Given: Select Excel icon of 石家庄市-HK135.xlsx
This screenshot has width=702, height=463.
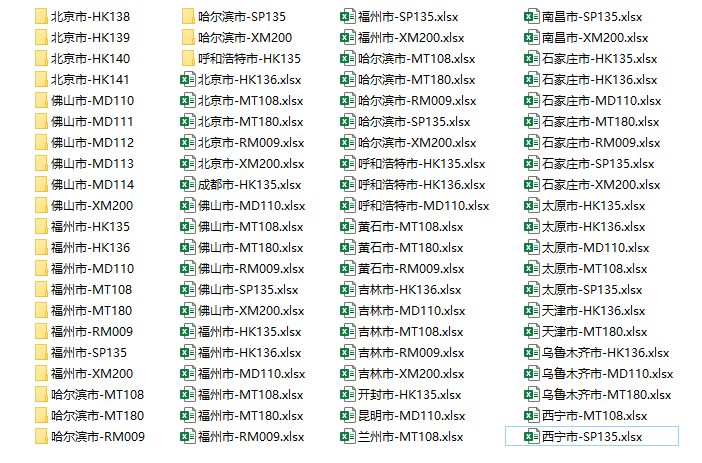Looking at the screenshot, I should 531,59.
